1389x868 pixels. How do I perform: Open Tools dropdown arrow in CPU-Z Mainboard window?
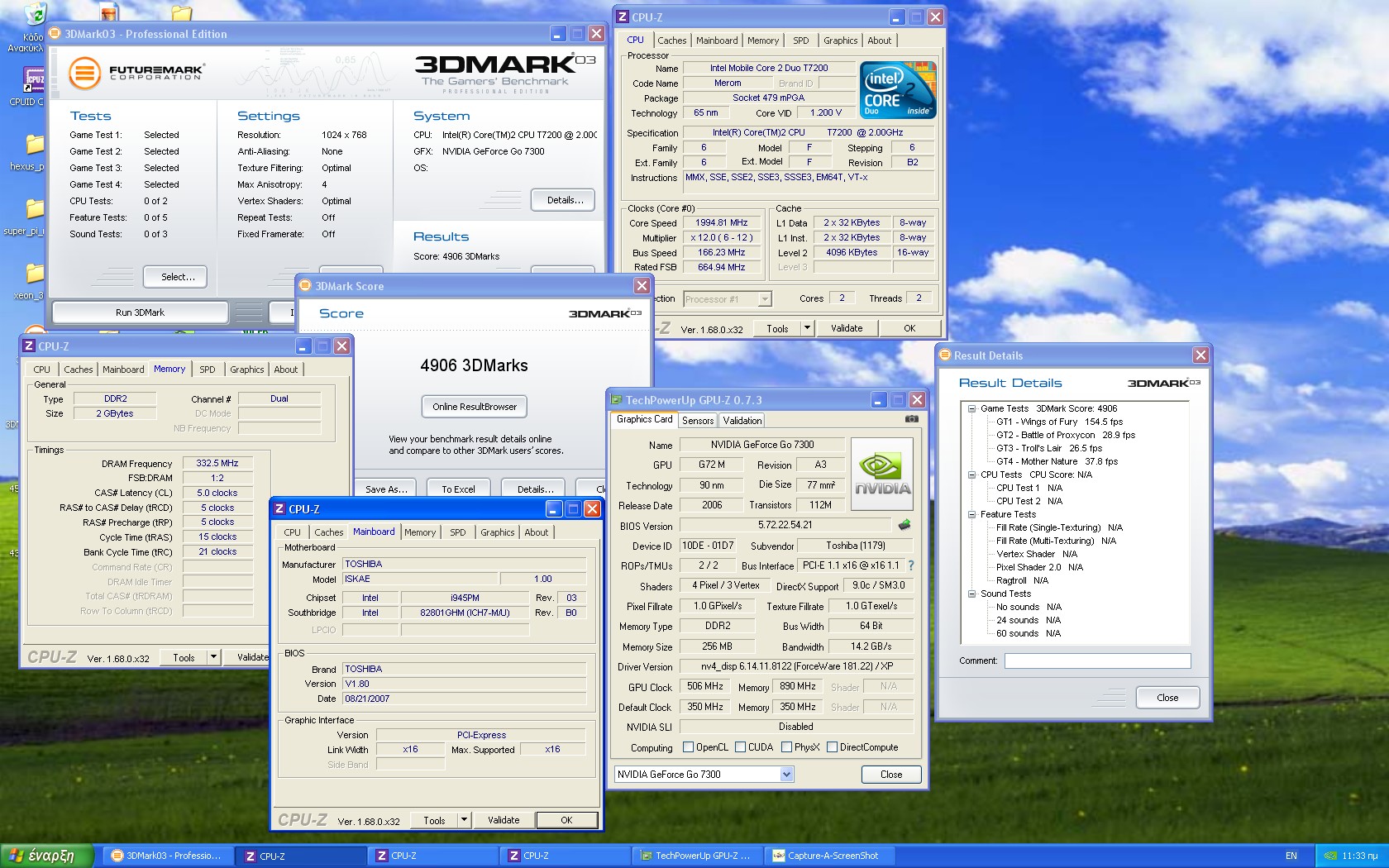[464, 820]
